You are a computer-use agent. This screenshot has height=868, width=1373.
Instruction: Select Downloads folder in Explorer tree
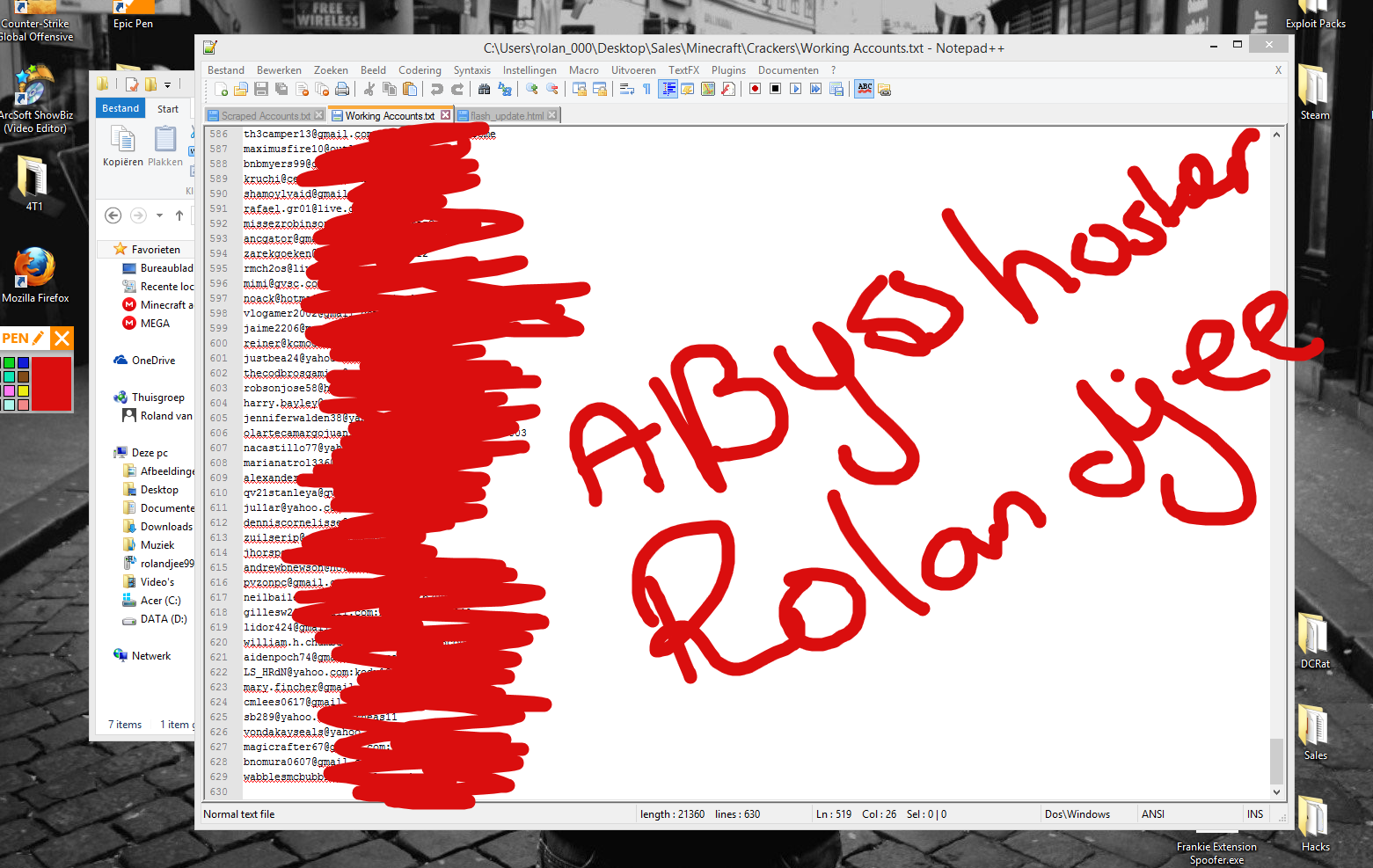[x=158, y=527]
